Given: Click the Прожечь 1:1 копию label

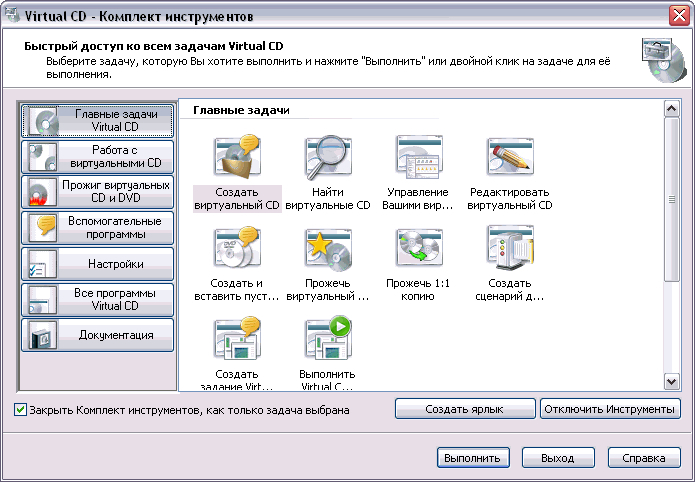Looking at the screenshot, I should (x=418, y=290).
